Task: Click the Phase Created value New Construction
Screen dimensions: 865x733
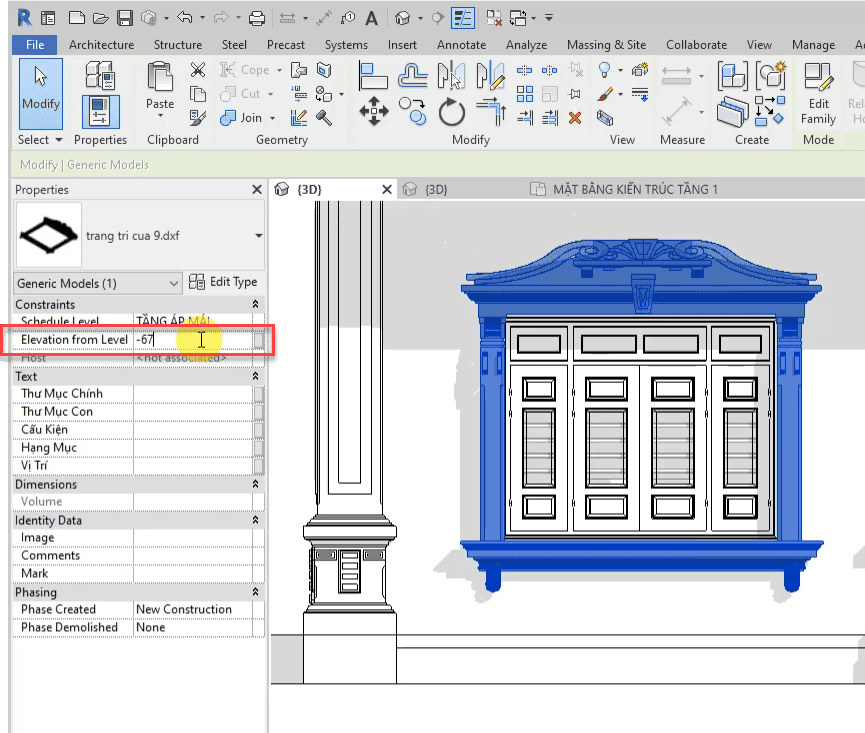Action: point(184,609)
